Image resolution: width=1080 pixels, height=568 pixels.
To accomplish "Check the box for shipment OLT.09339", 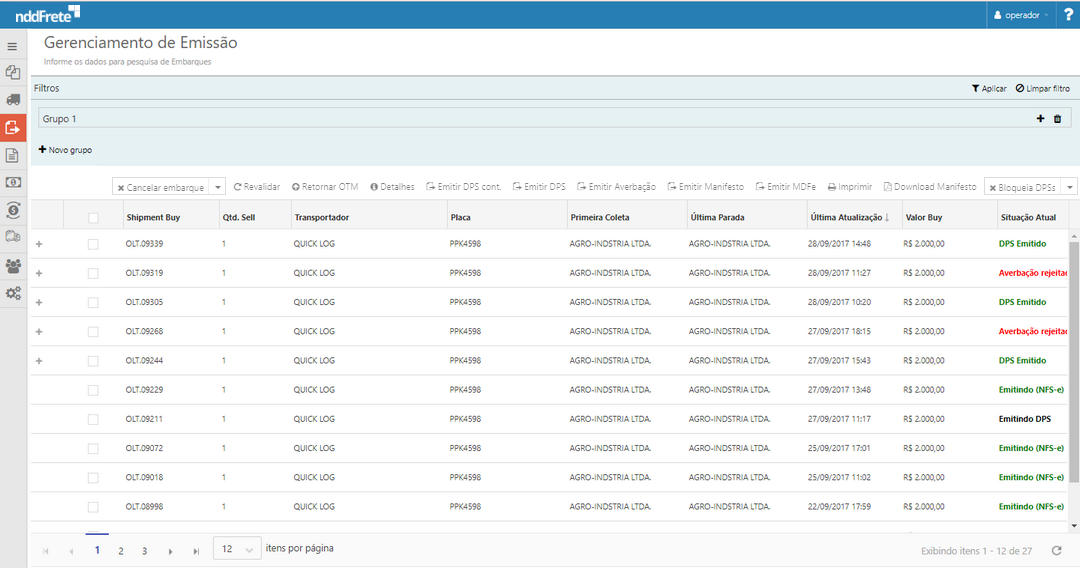I will pyautogui.click(x=93, y=244).
